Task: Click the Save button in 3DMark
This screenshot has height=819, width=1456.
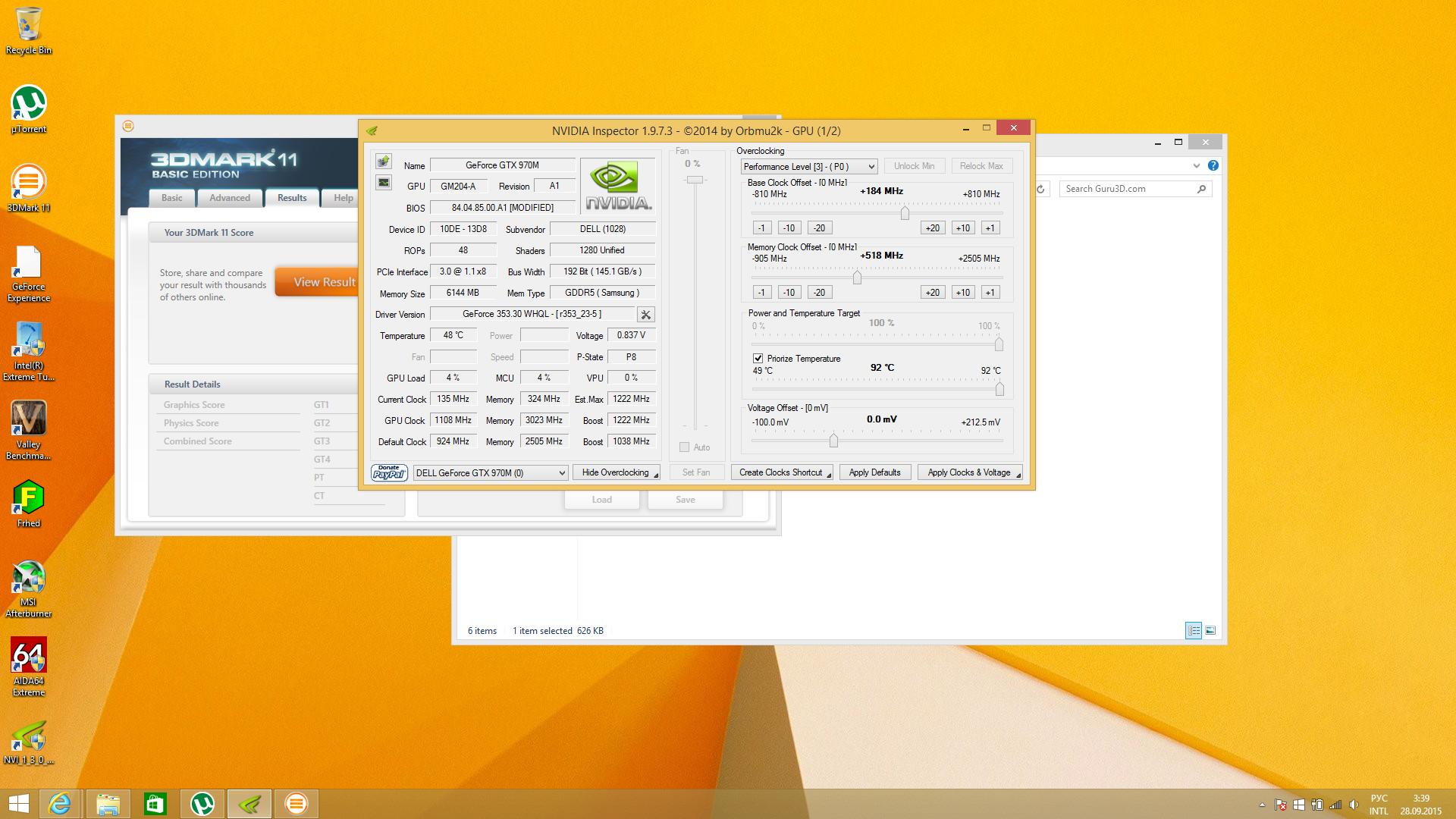Action: coord(685,500)
